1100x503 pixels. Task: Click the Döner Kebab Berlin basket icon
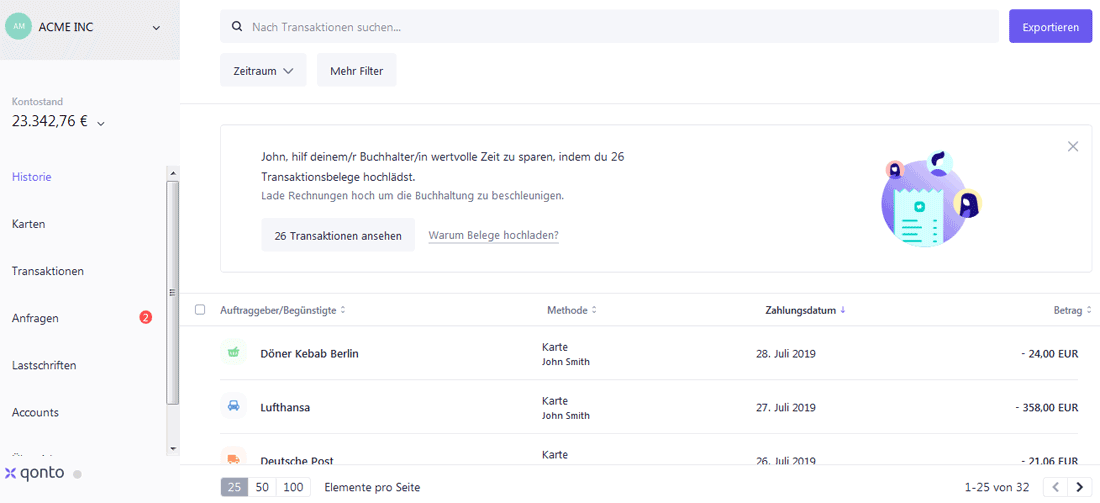pos(233,353)
